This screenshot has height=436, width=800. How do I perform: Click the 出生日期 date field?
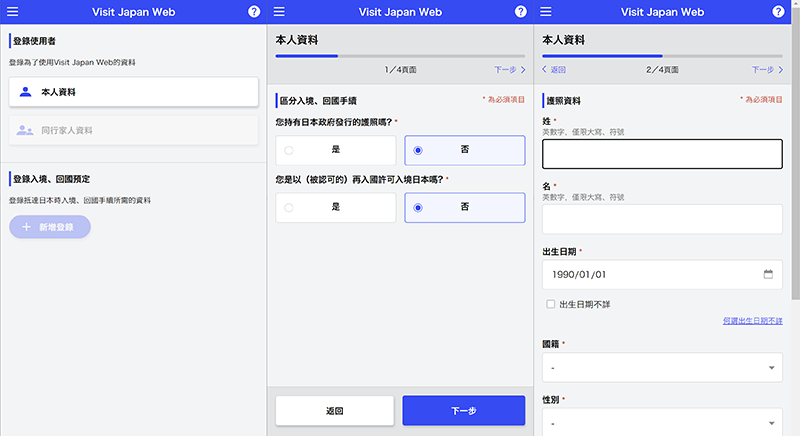(662, 274)
